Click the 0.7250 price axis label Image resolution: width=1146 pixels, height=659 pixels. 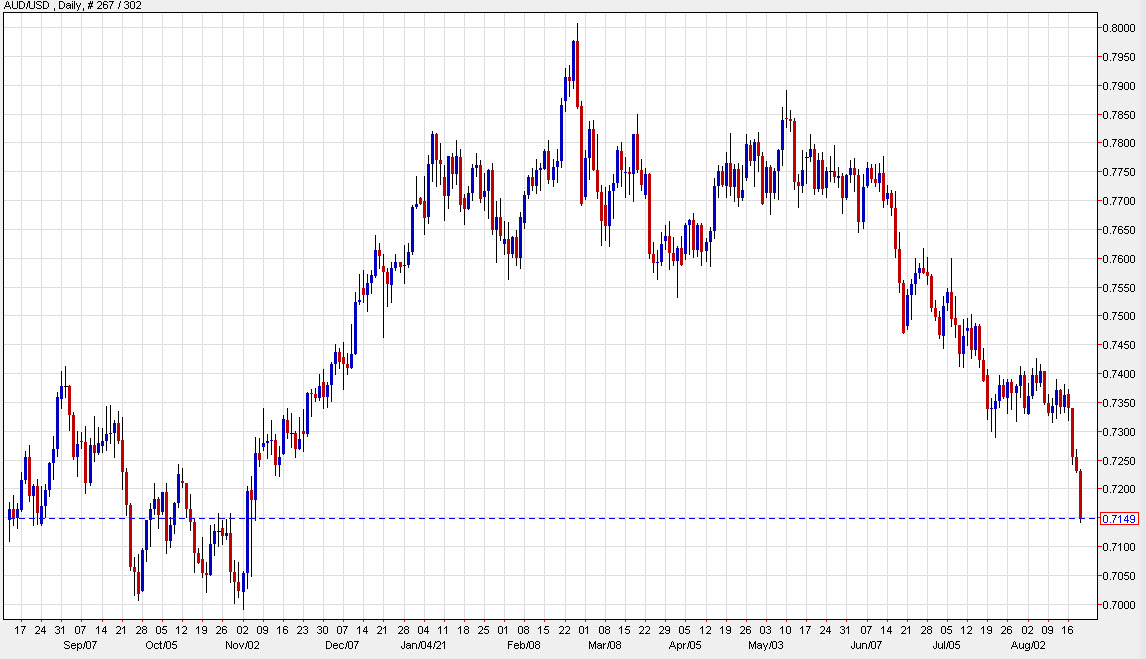(x=1117, y=461)
